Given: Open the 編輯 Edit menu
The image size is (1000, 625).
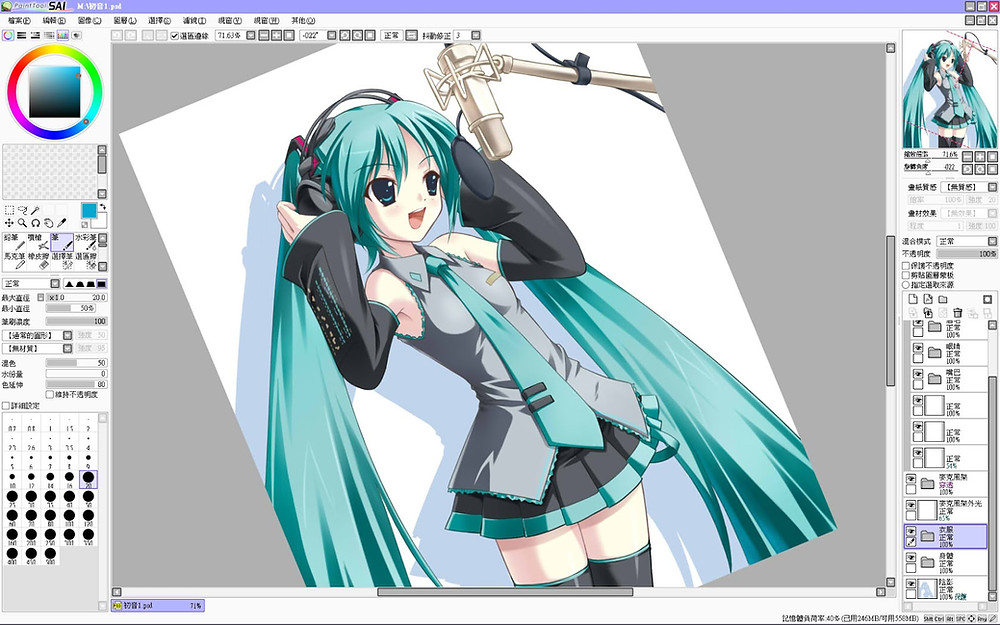Looking at the screenshot, I should (x=54, y=20).
